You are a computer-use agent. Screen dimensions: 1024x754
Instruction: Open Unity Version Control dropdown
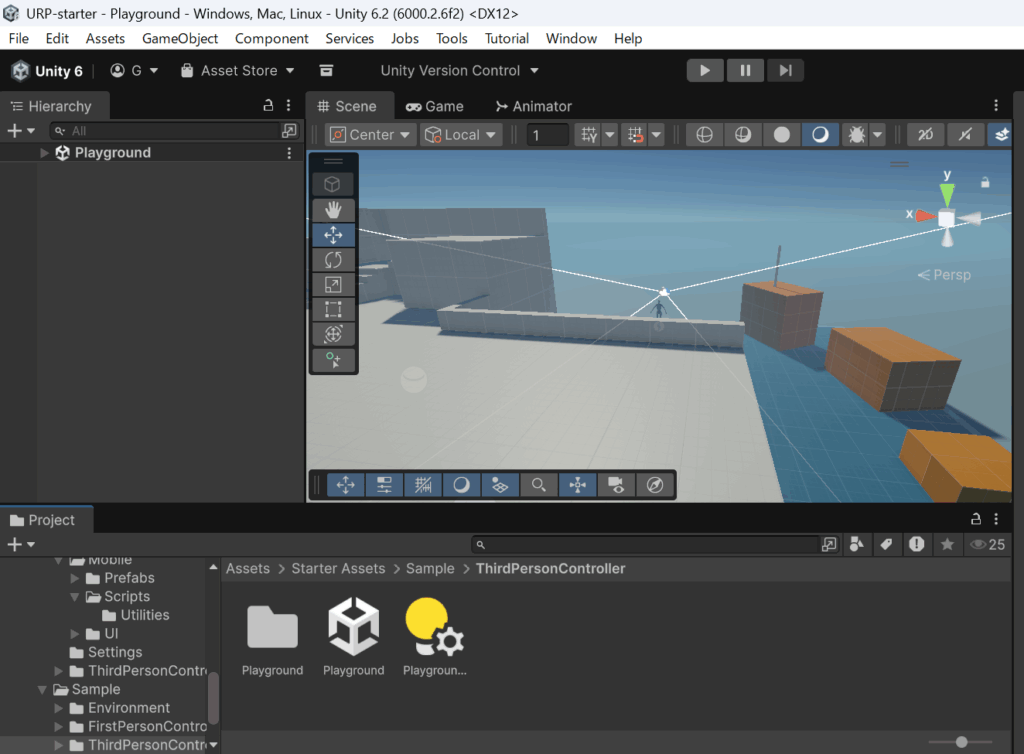[x=460, y=71]
